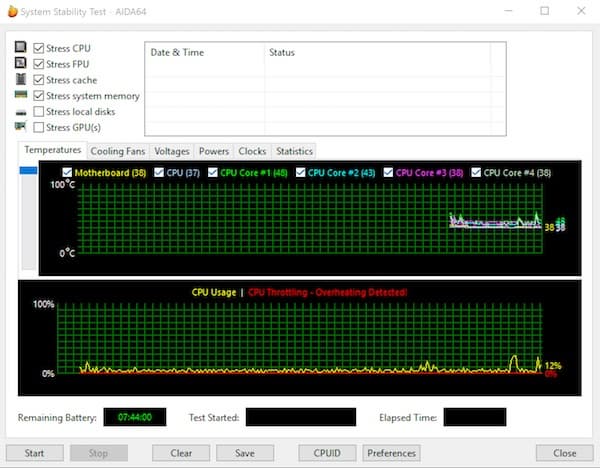Switch to the Powers tab

(214, 151)
